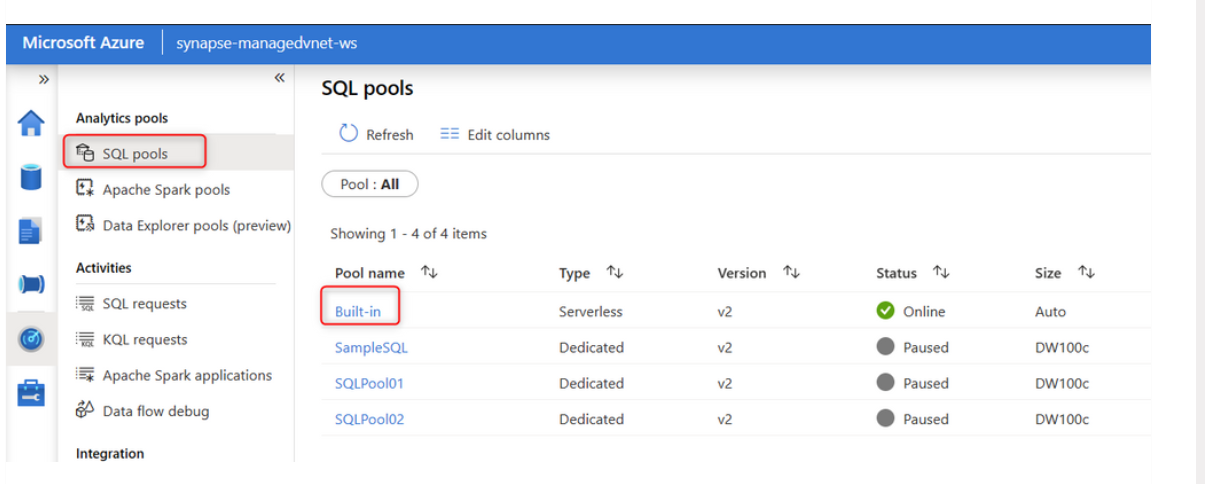The width and height of the screenshot is (1205, 484).
Task: Click the Auto size cell
Action: coord(1051,311)
